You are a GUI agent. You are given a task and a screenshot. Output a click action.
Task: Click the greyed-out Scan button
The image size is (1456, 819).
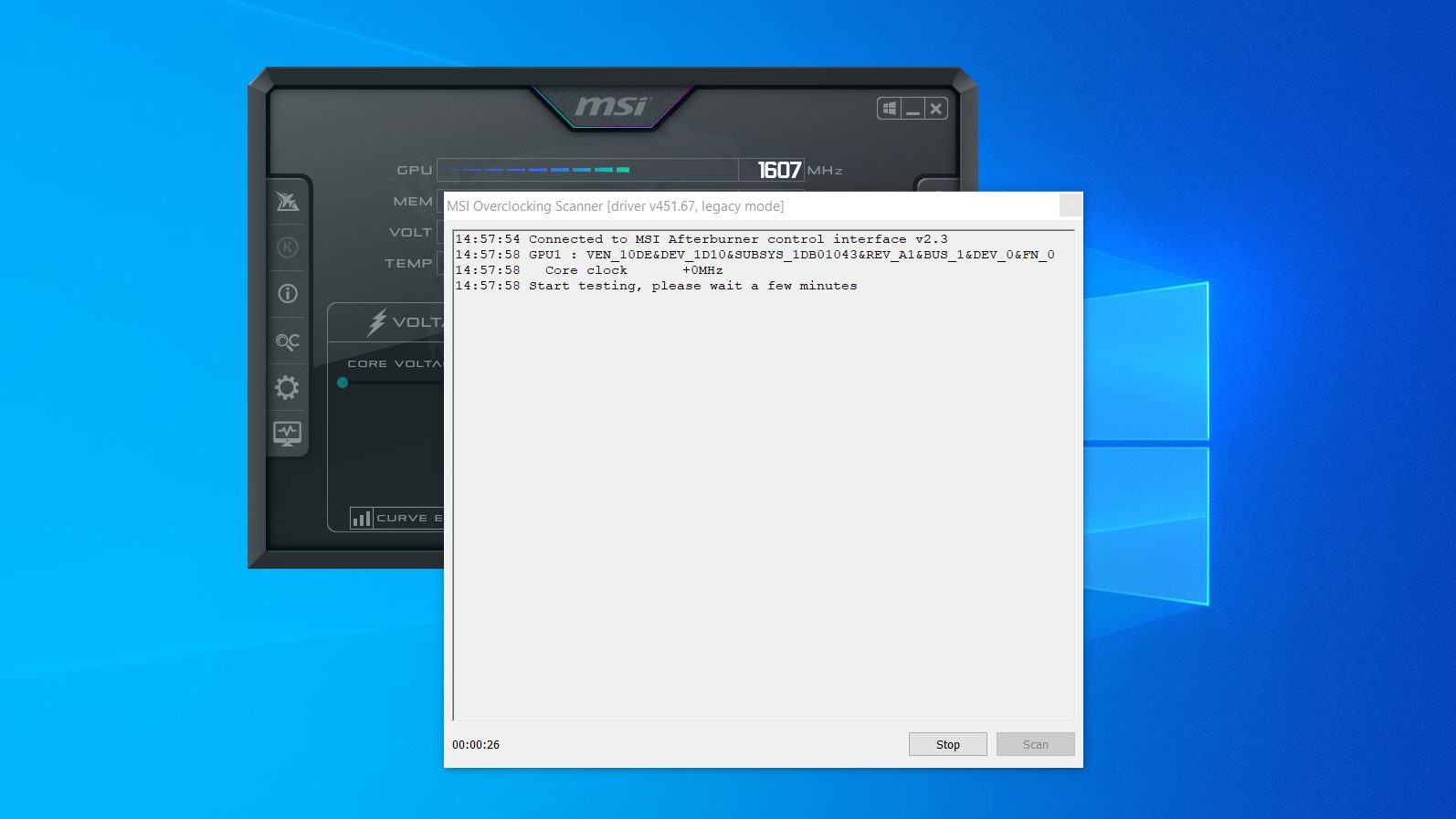pos(1036,744)
